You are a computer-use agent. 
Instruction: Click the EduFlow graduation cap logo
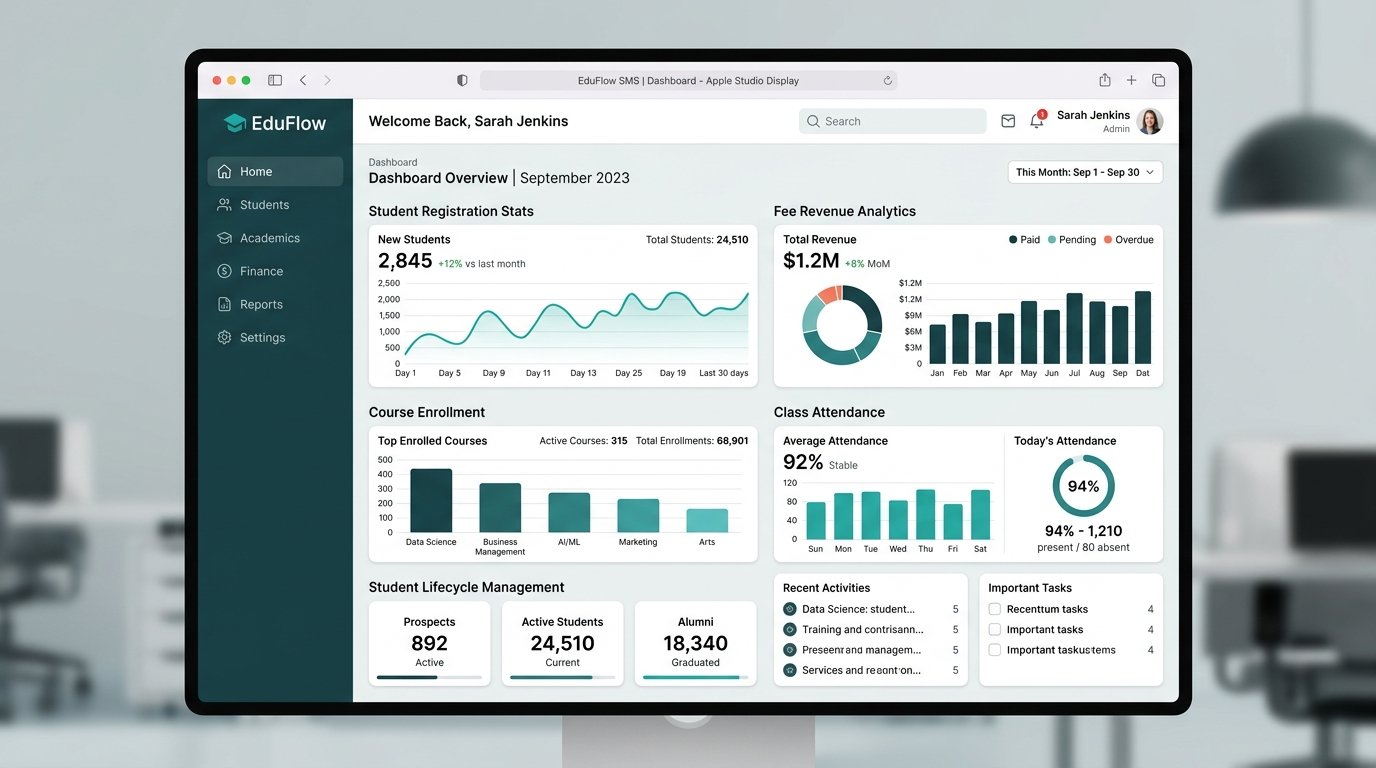tap(234, 123)
